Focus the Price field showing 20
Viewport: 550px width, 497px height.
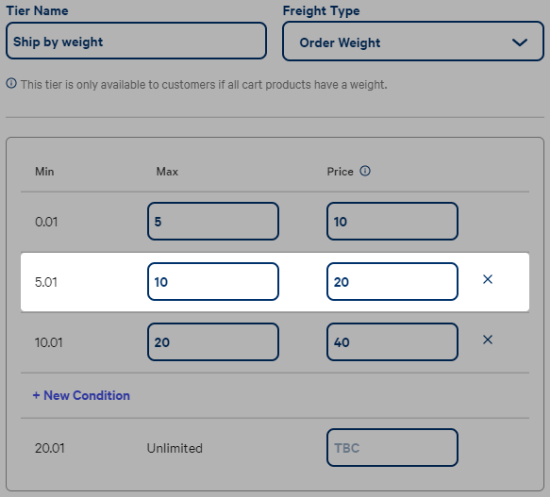tap(392, 282)
